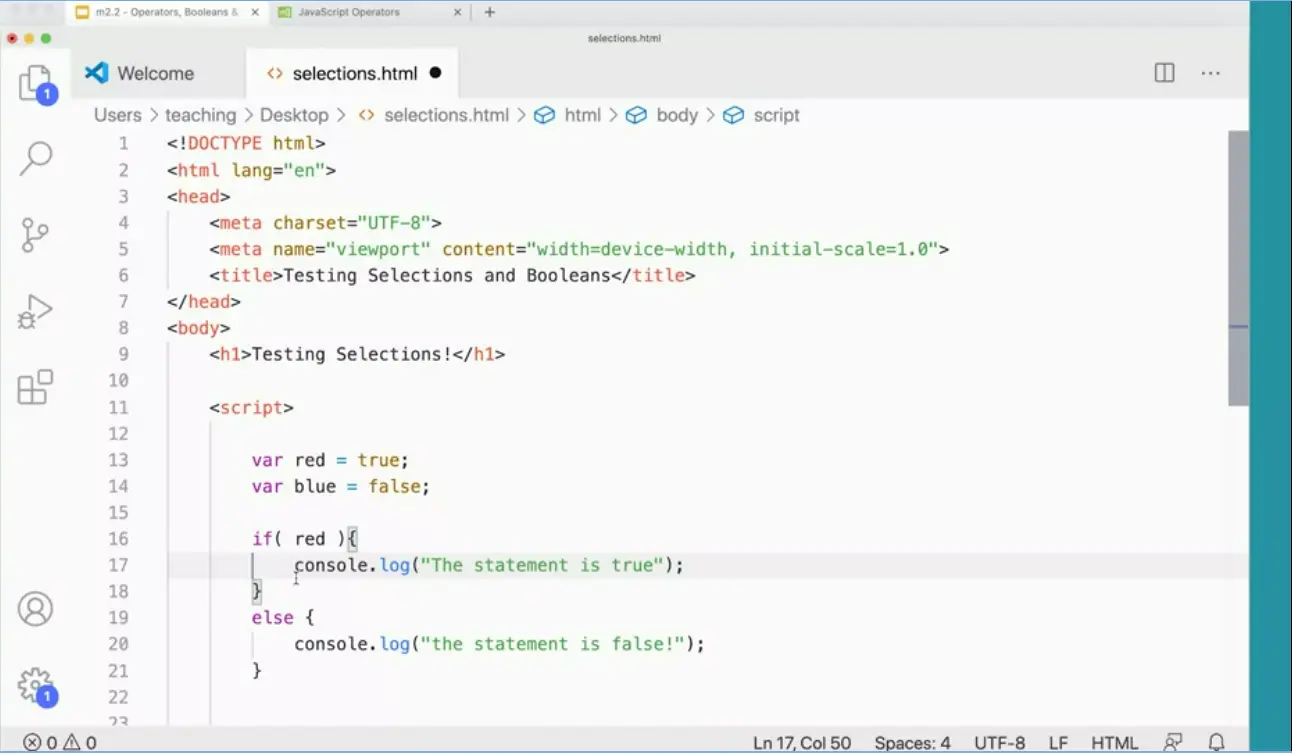Click the opening <script> tag

(x=251, y=407)
